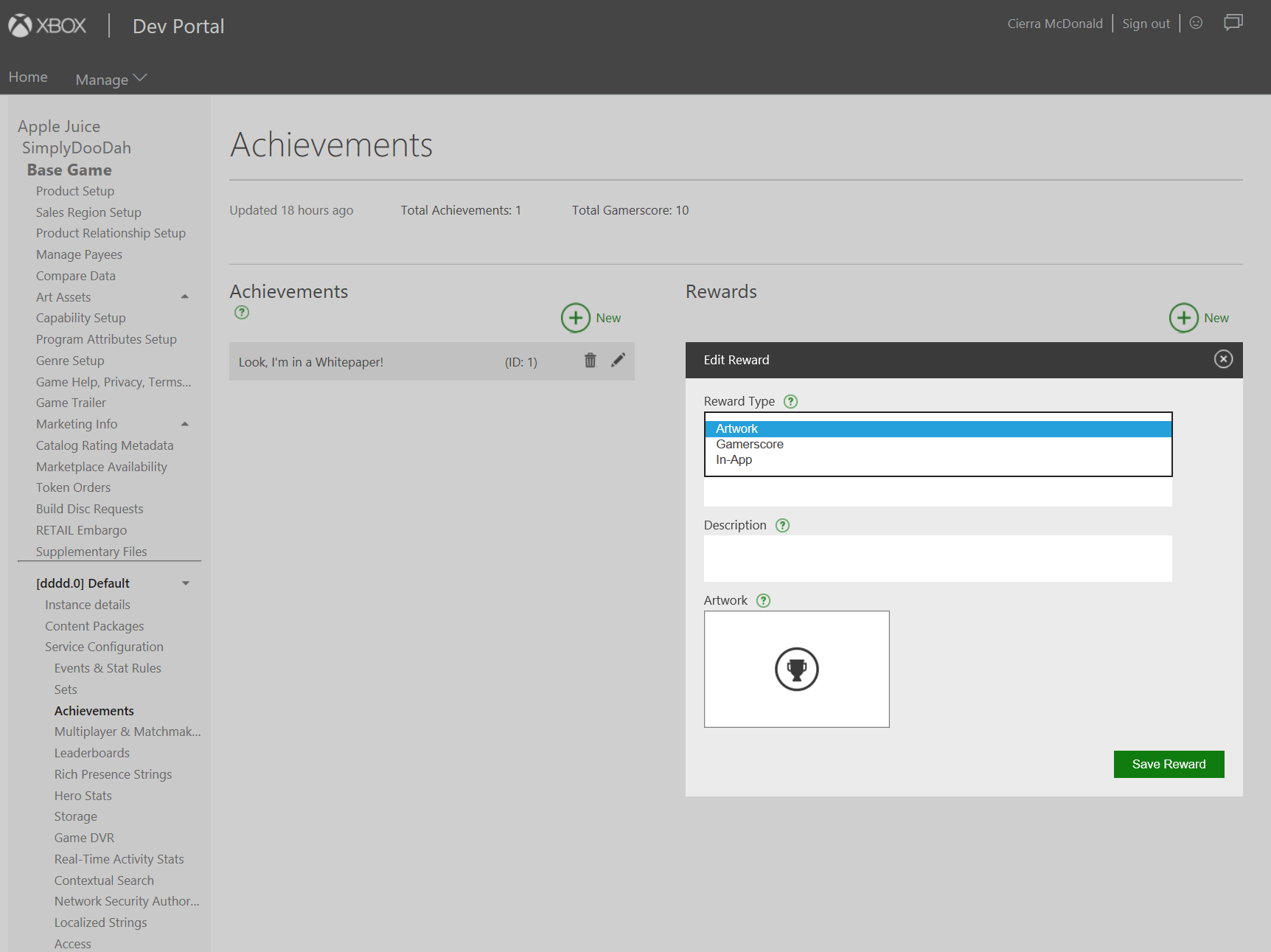Click the New reward label

point(1216,318)
